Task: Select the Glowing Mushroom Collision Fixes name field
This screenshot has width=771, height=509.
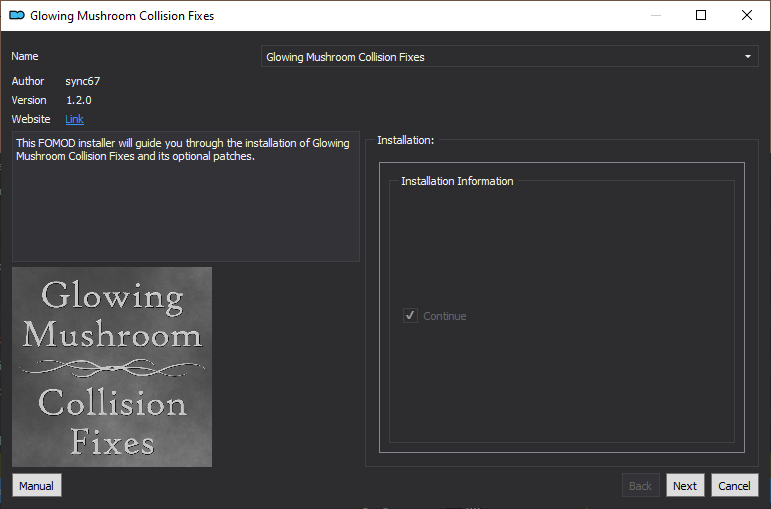Action: (509, 57)
